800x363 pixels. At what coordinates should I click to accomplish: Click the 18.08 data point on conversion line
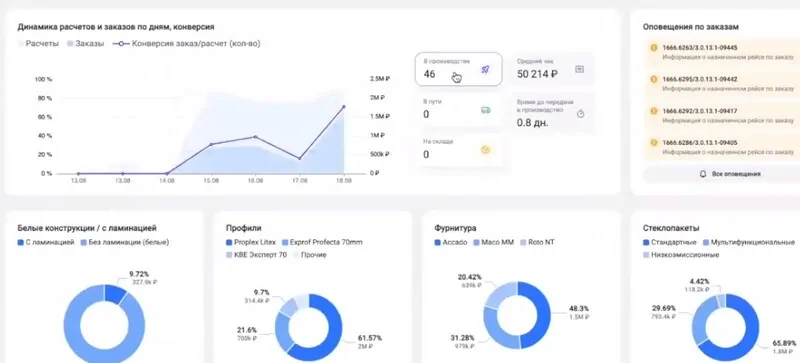point(343,107)
